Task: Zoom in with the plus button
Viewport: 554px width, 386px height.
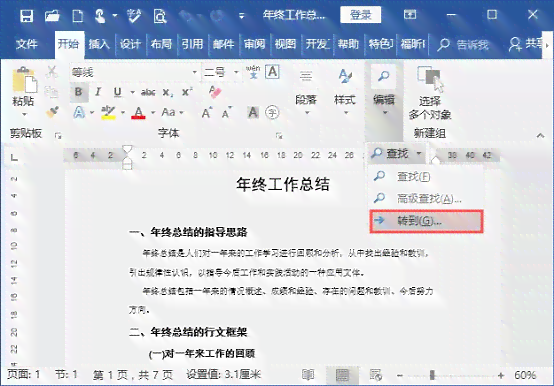Action: pos(501,375)
